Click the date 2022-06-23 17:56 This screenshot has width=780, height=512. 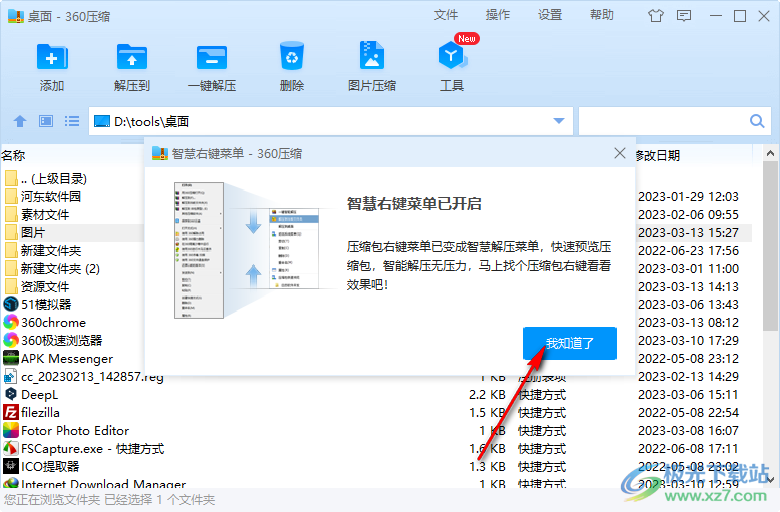click(x=688, y=250)
